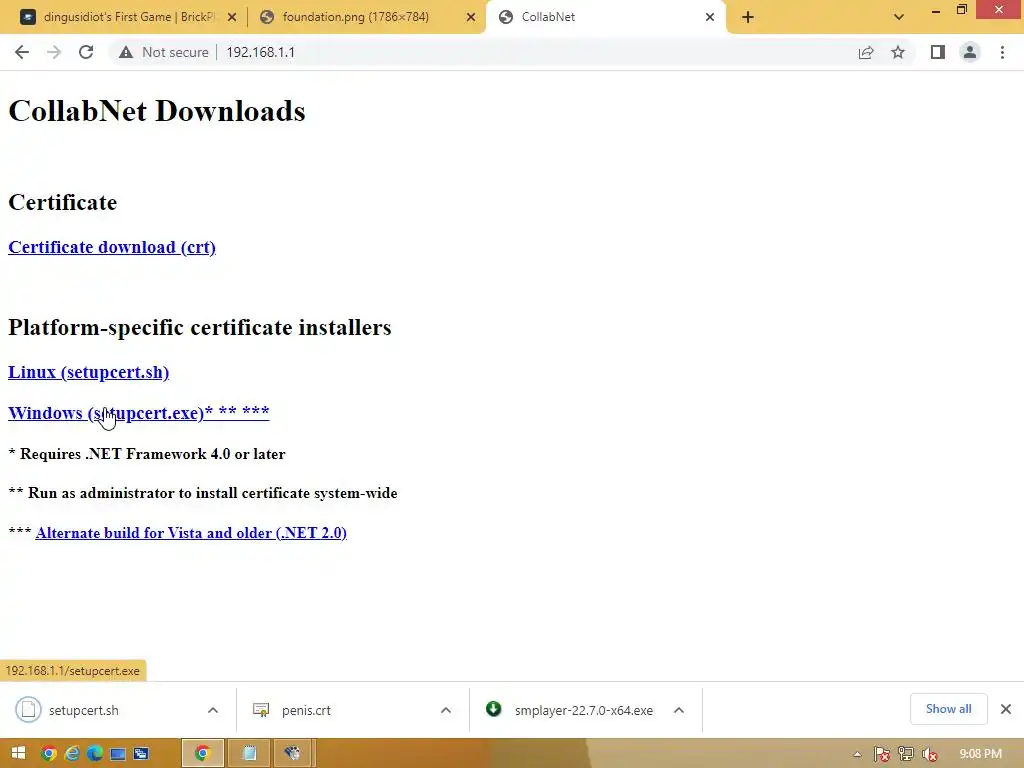The width and height of the screenshot is (1024, 768).
Task: Click the Run as administrator note
Action: click(x=203, y=493)
